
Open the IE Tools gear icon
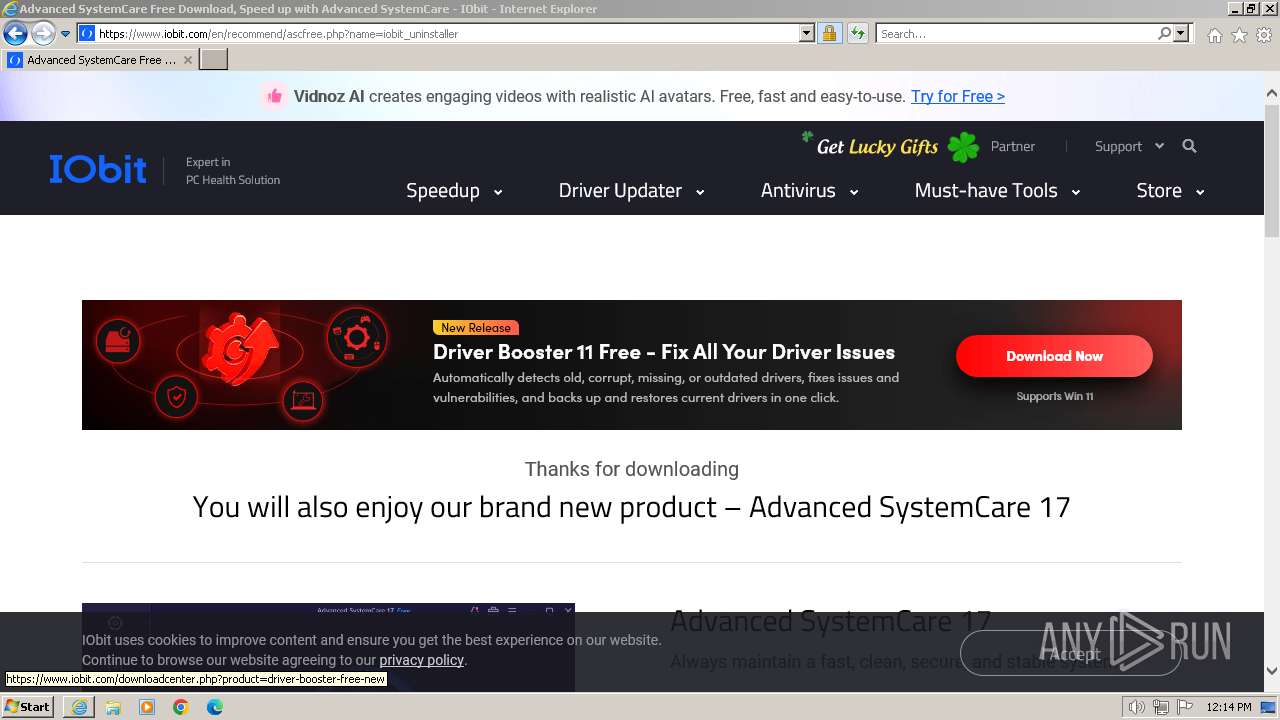click(1264, 35)
